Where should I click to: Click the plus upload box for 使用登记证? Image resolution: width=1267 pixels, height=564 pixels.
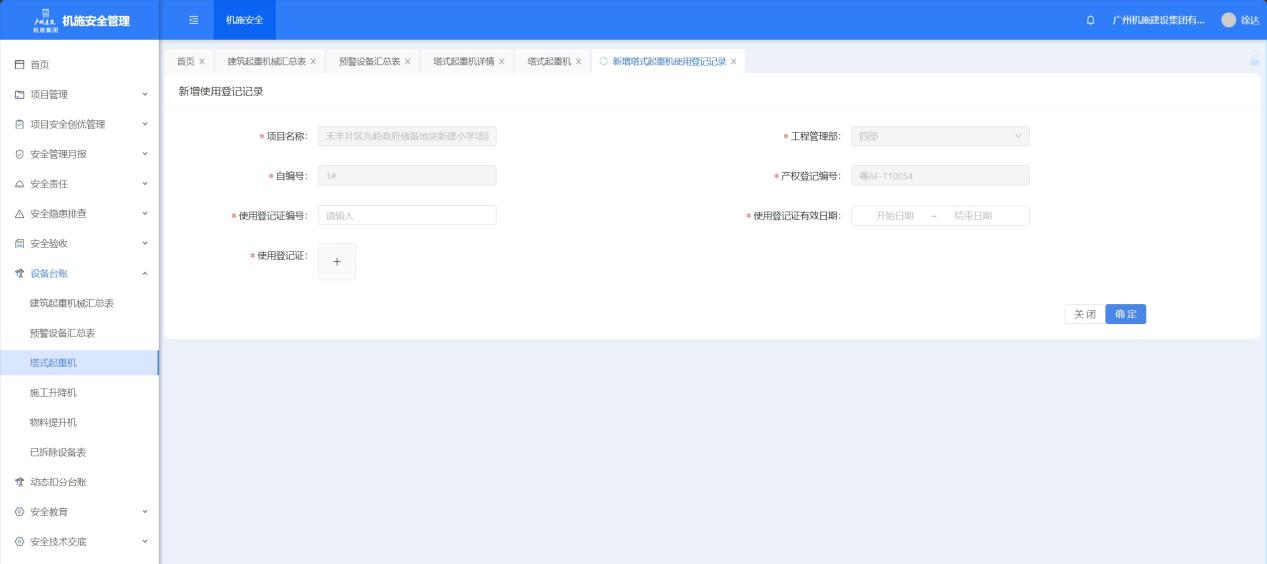(x=337, y=261)
